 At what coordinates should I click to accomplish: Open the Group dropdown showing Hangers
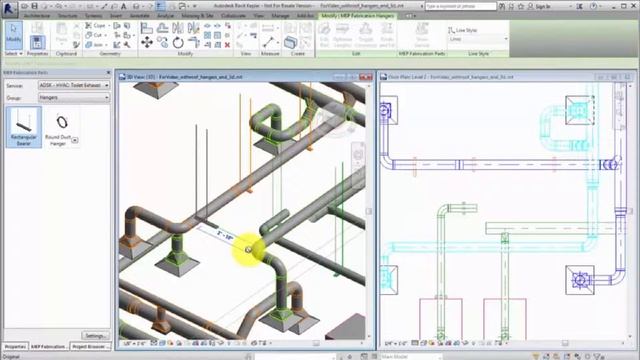[x=74, y=98]
